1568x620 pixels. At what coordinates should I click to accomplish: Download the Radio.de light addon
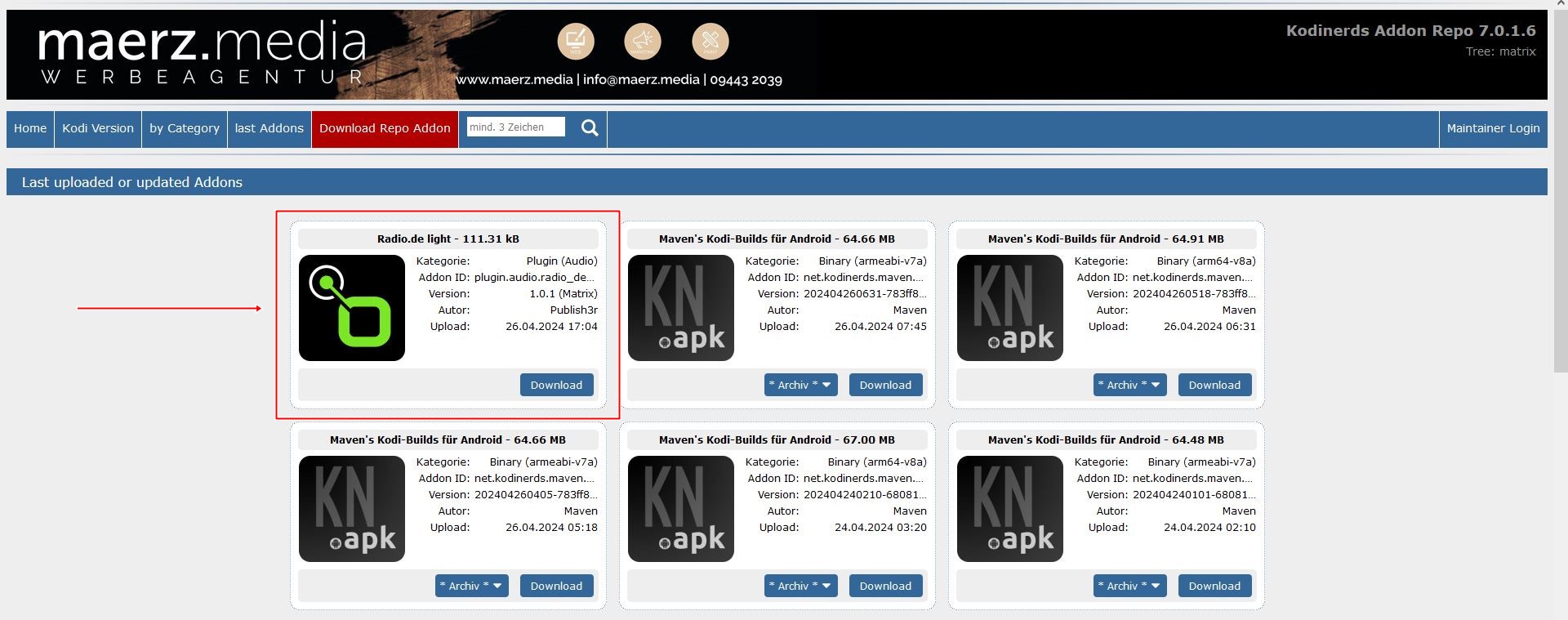(556, 385)
